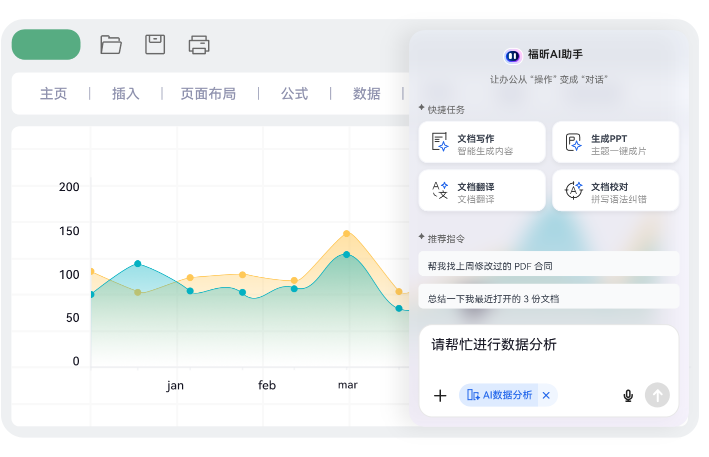Click the 200 y-axis value
The height and width of the screenshot is (457, 709).
coord(69,187)
